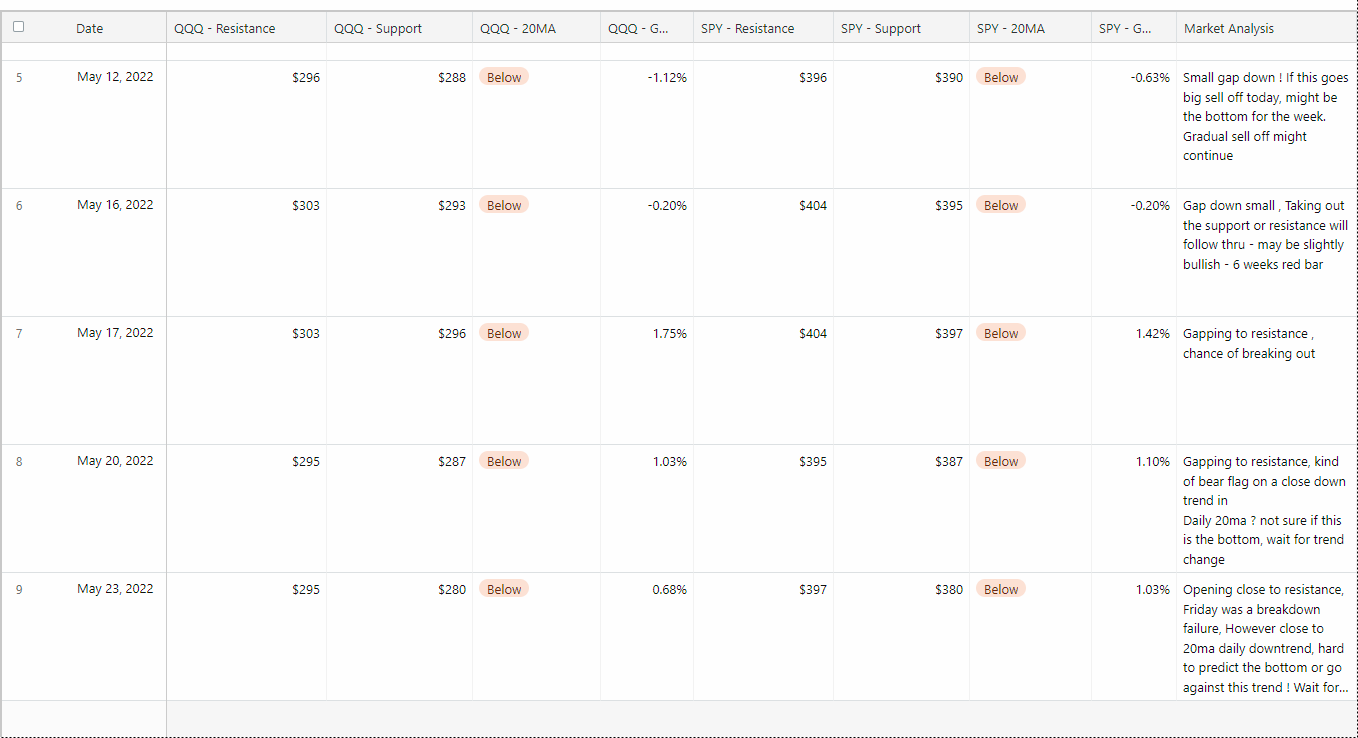Click the SPY 20MA Below tag for May 16
Viewport: 1358px width, 738px height.
click(1001, 205)
